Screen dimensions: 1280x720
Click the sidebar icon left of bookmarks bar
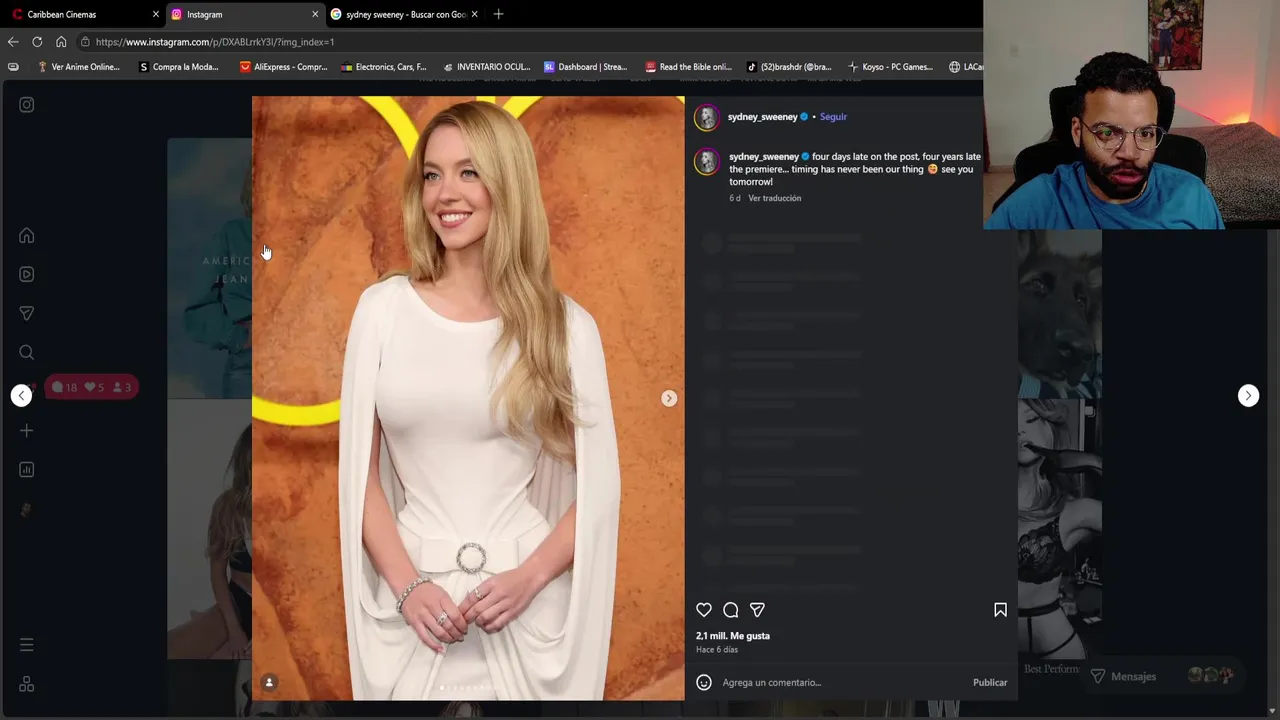point(13,67)
